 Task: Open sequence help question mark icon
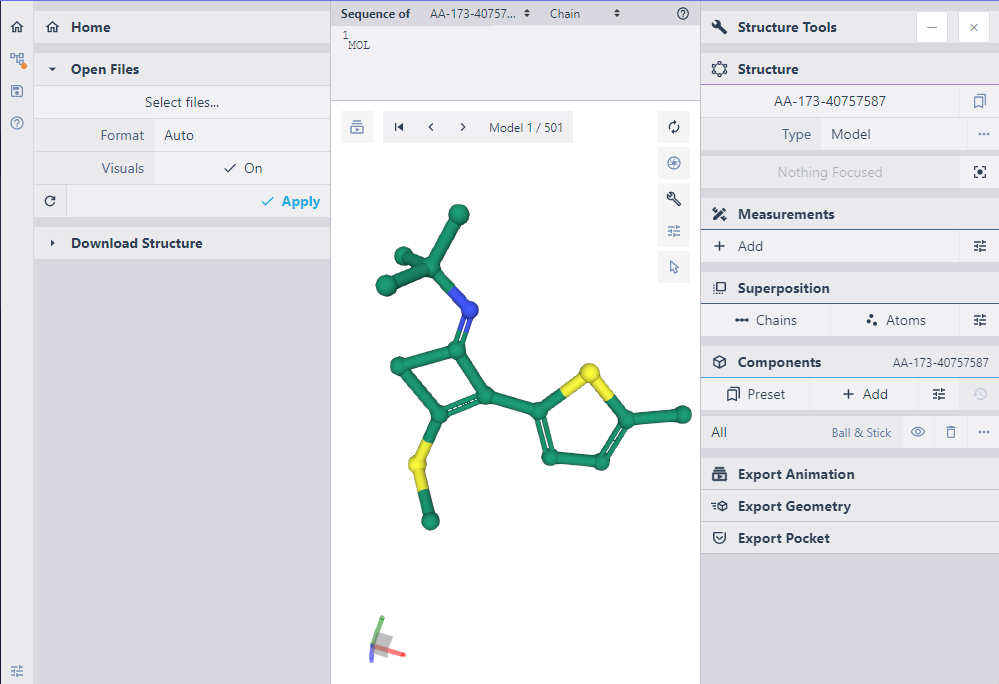[683, 13]
